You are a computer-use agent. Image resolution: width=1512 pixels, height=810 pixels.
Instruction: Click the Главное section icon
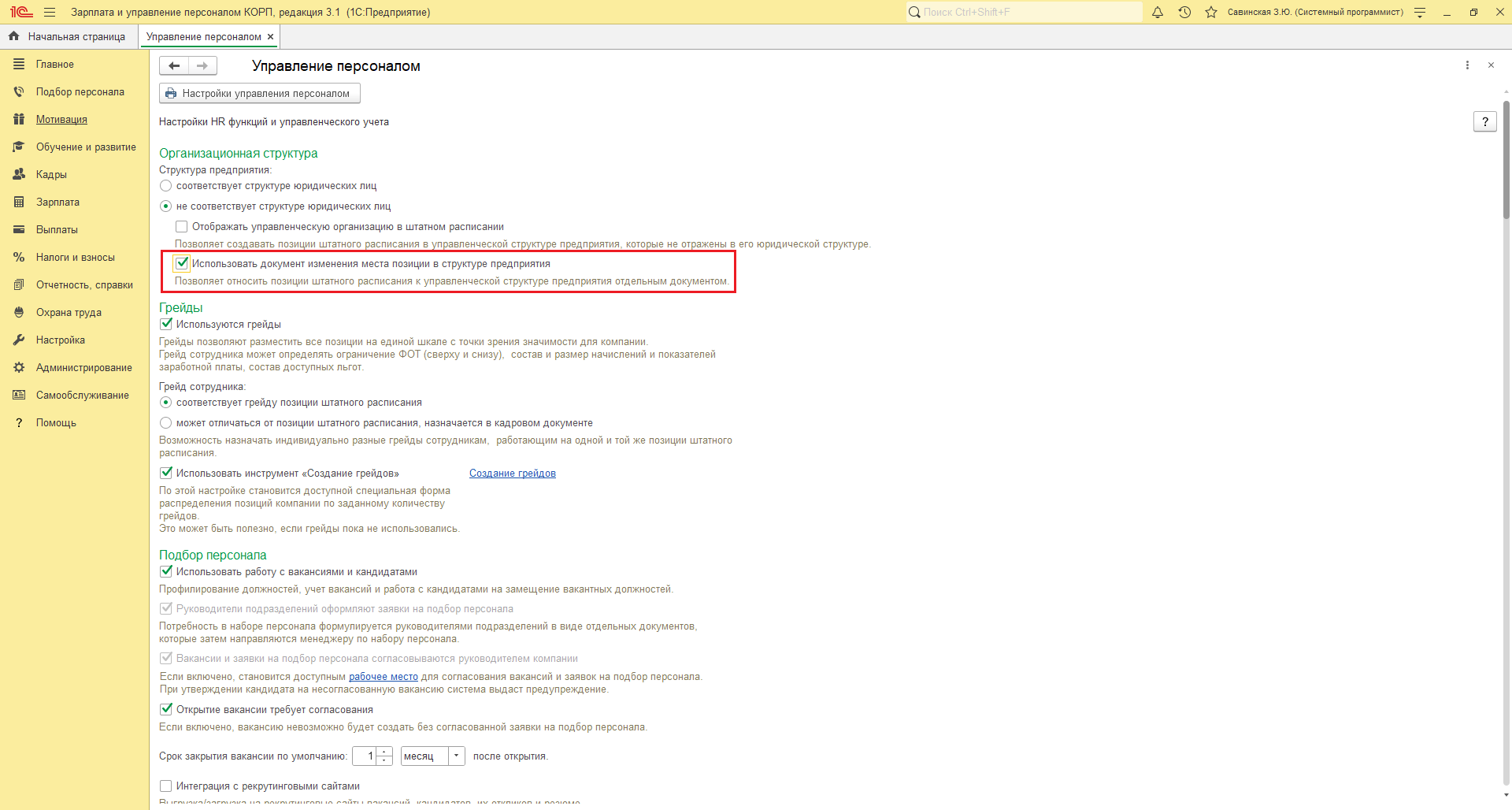(x=19, y=64)
